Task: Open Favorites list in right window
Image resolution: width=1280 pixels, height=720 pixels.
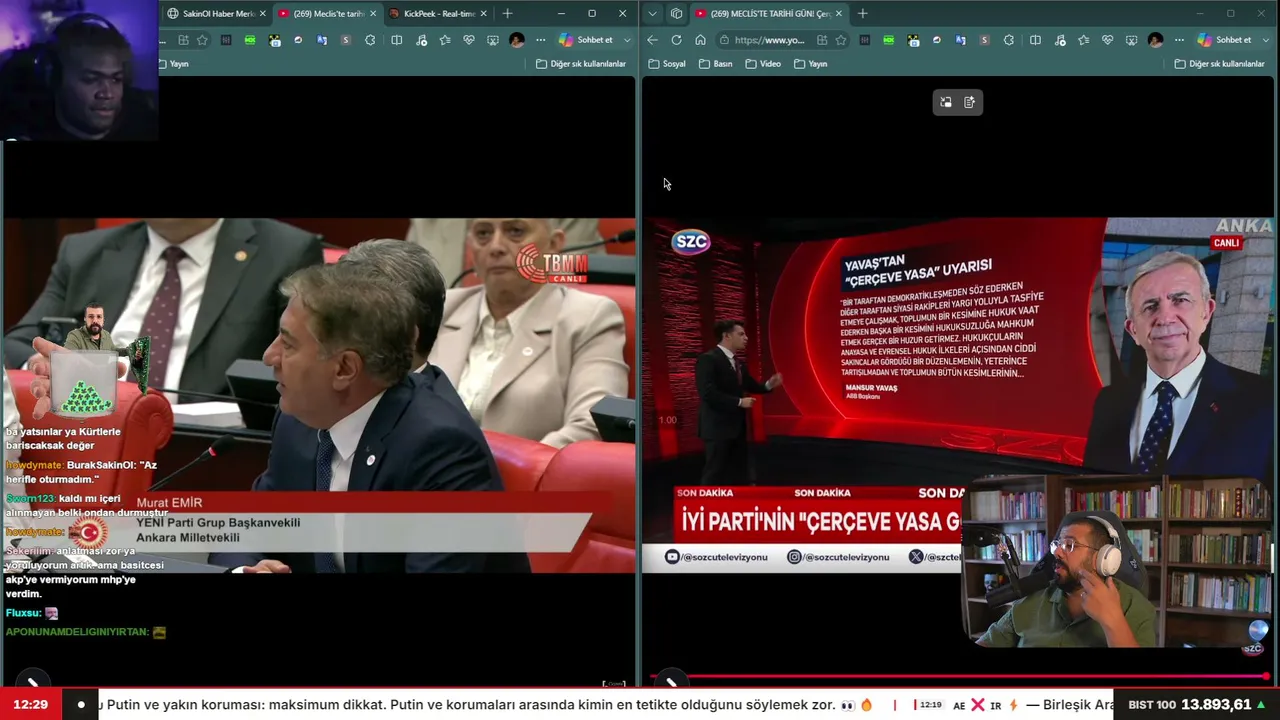Action: [1083, 40]
